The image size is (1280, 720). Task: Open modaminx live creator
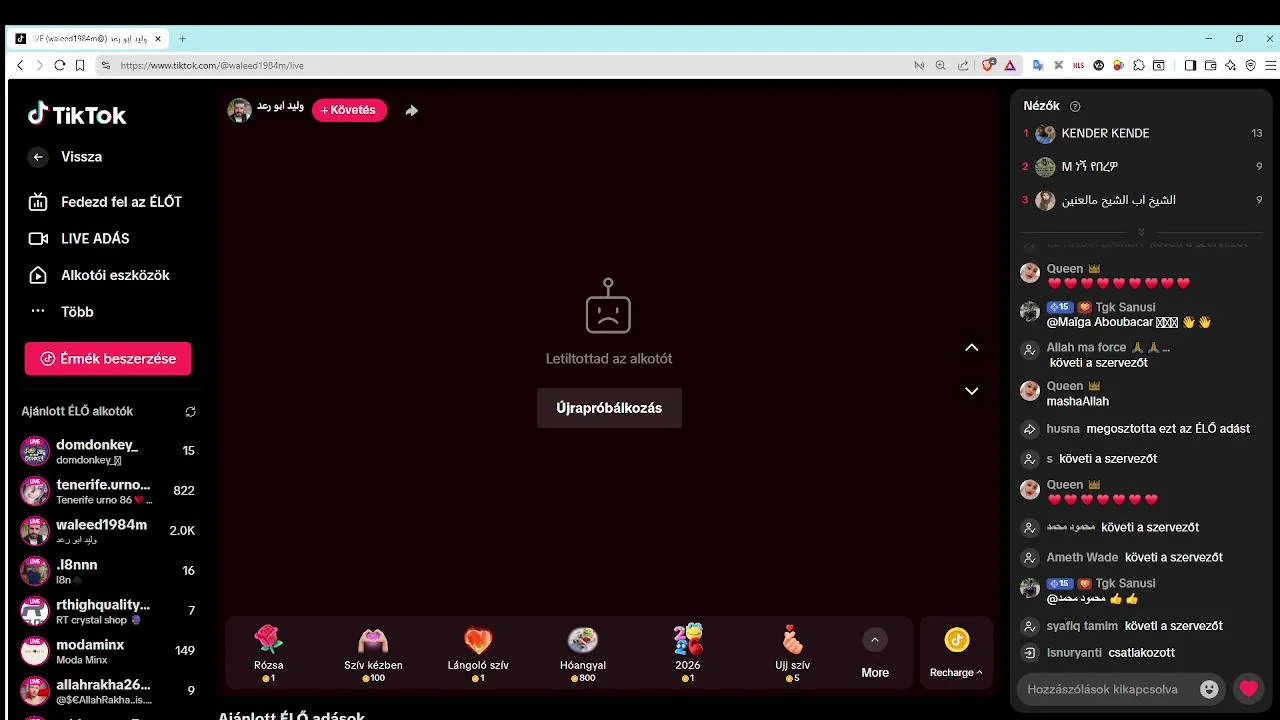click(x=108, y=651)
